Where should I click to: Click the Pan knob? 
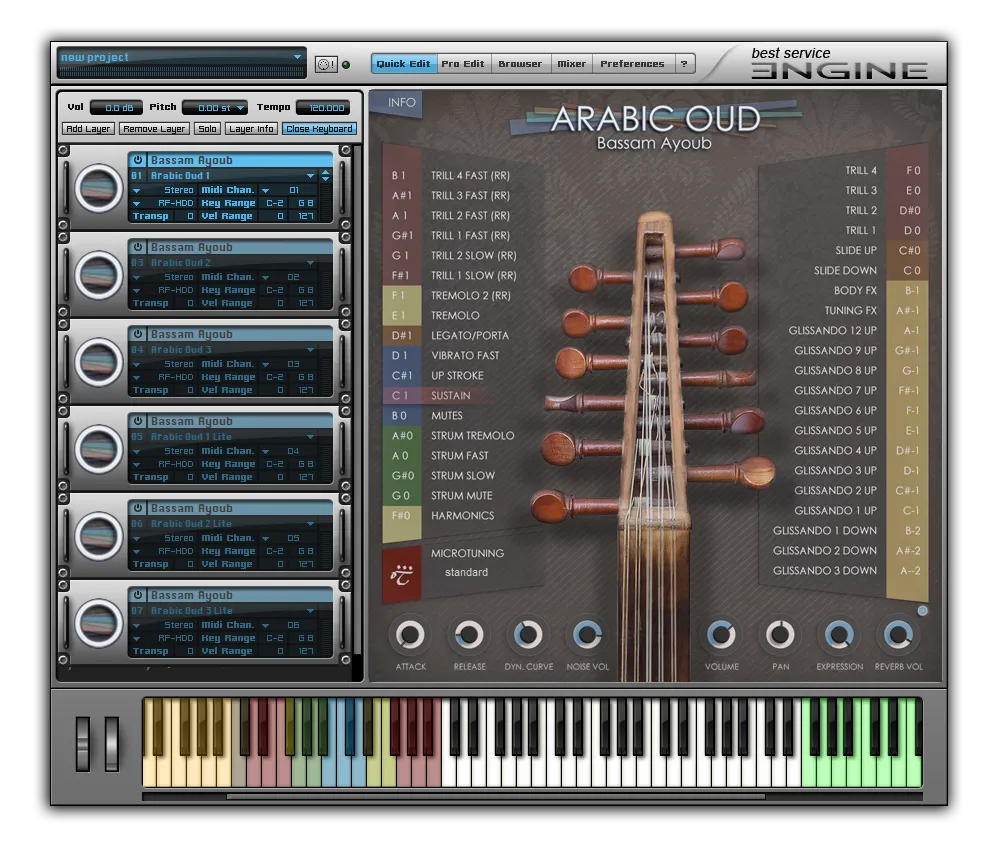point(780,635)
